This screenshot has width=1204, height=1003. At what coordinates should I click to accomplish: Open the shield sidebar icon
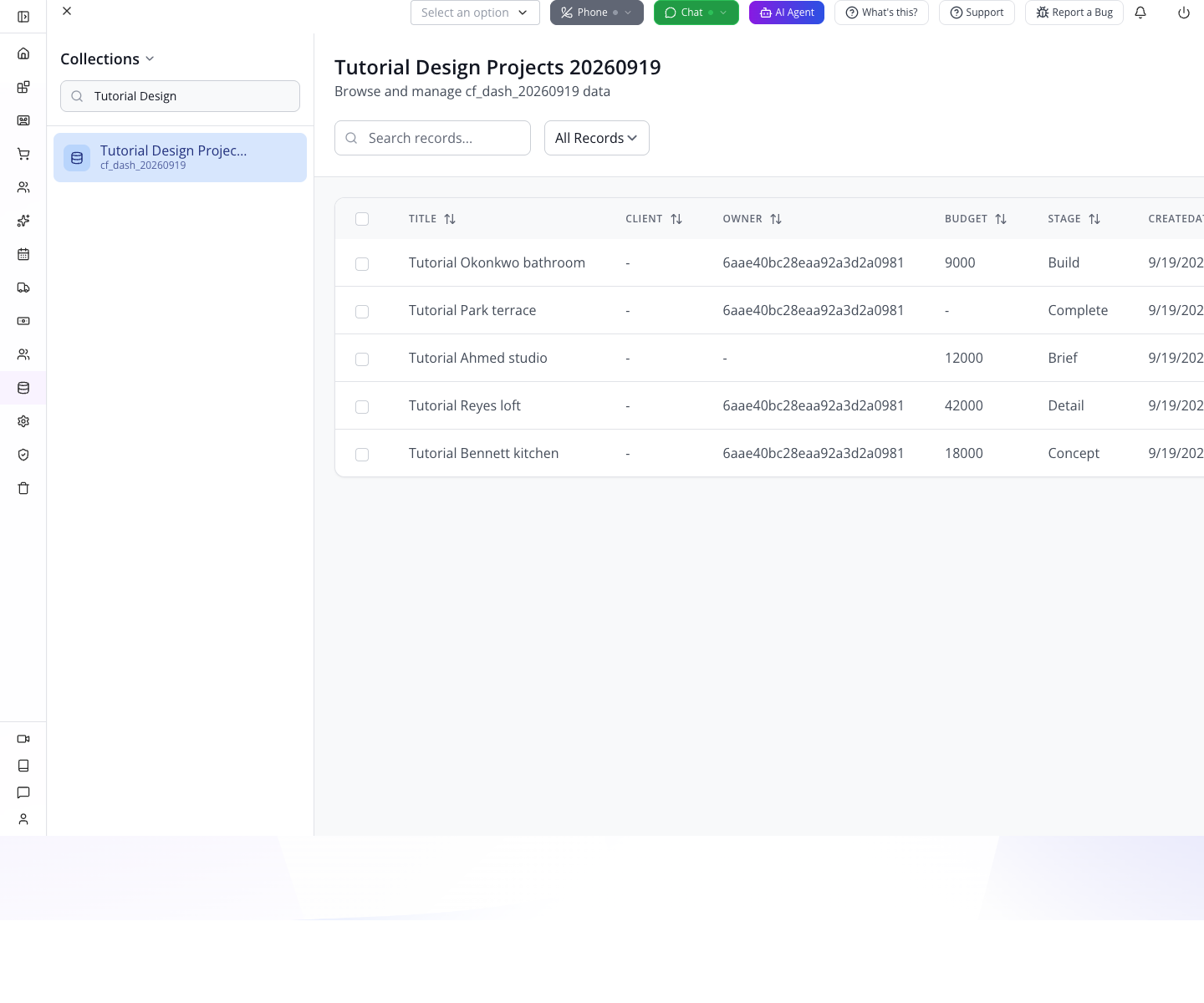pyautogui.click(x=23, y=455)
